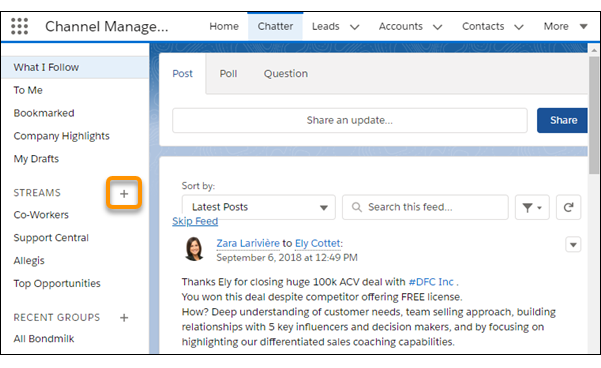
Task: Open the Allegis stream
Action: click(29, 261)
